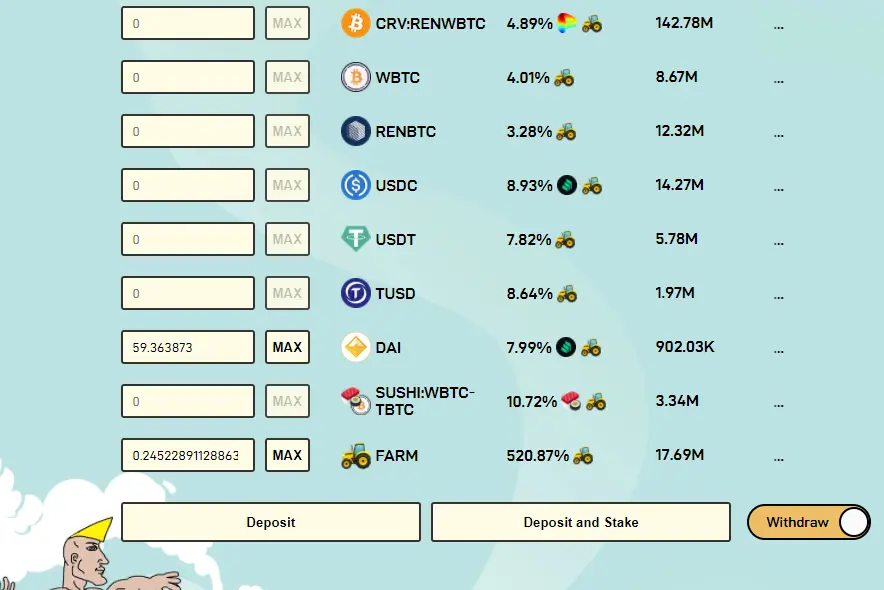Click the tractor reward icon in DAI row

point(591,348)
